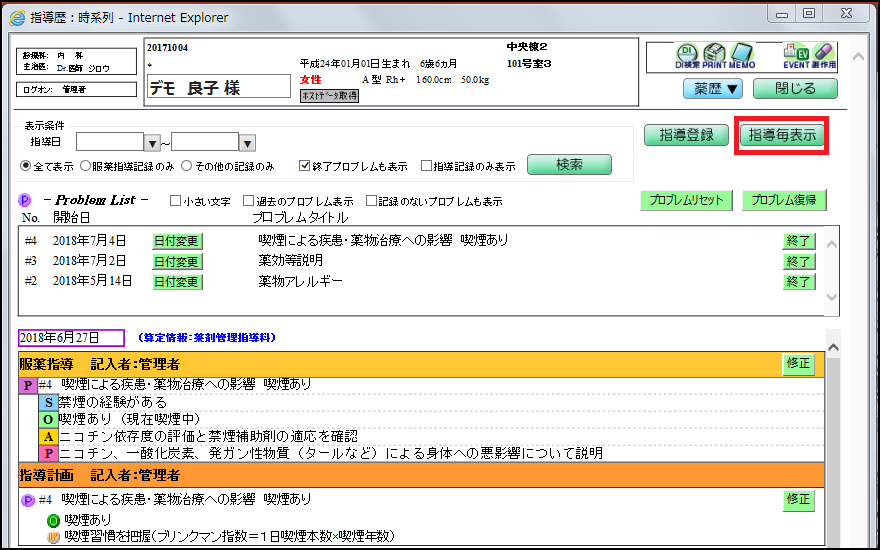Screen dimensions: 880x550
Task: Click 終了 for the 薬物アレルギー problem
Action: click(799, 282)
